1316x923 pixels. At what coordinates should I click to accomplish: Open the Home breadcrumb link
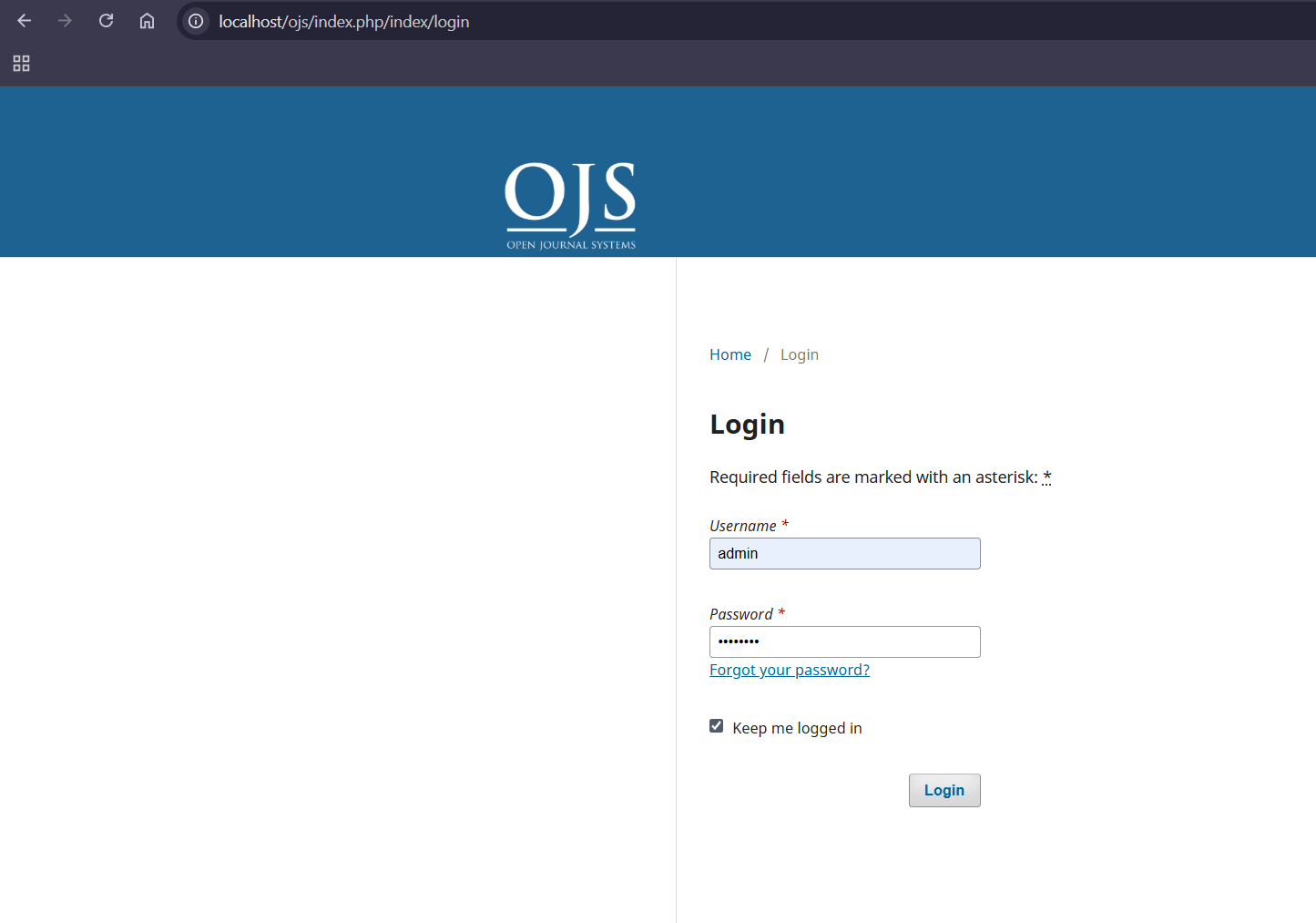[729, 354]
